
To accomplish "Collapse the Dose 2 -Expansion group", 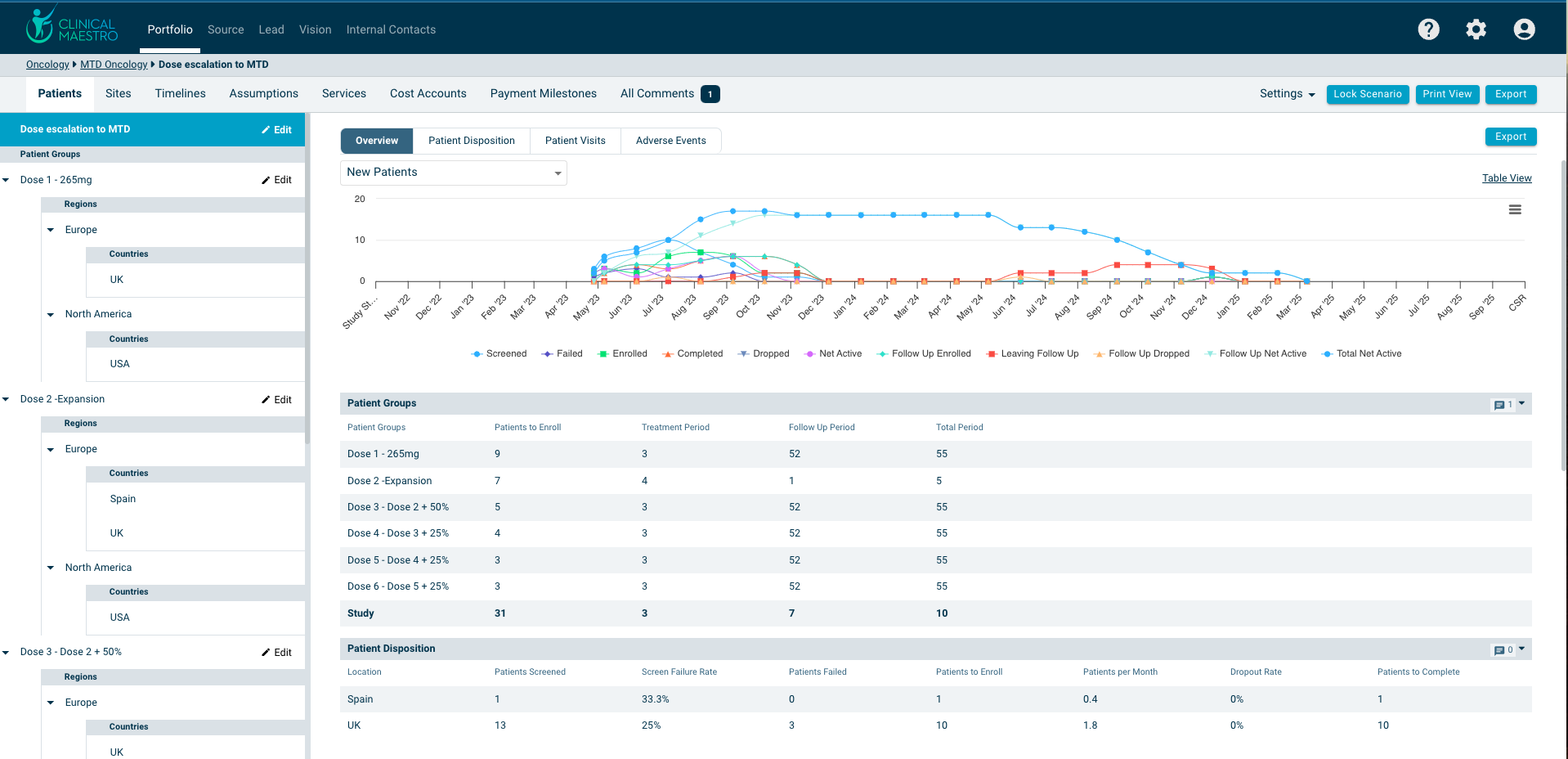I will tap(7, 400).
